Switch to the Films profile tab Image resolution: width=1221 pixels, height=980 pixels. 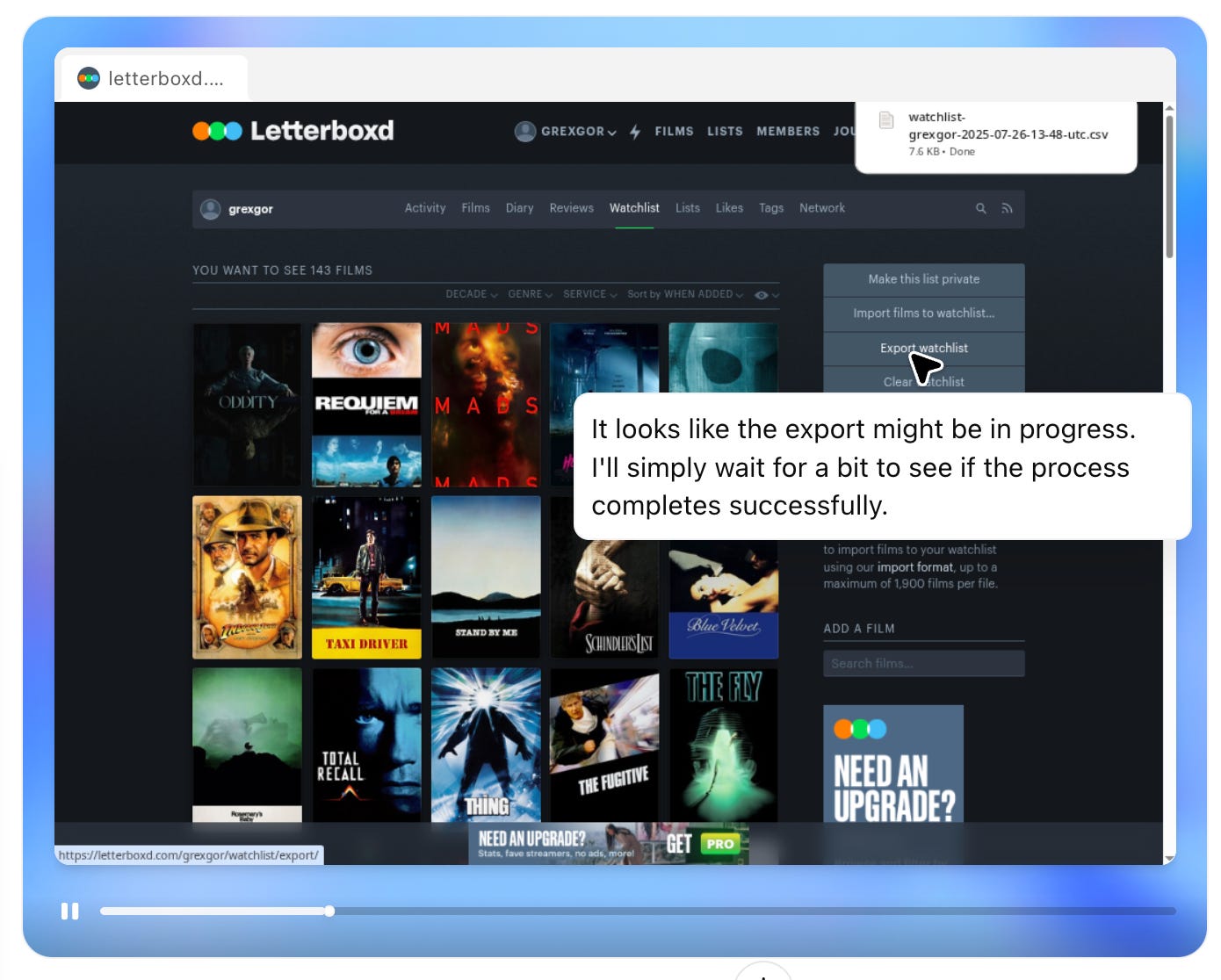[475, 208]
